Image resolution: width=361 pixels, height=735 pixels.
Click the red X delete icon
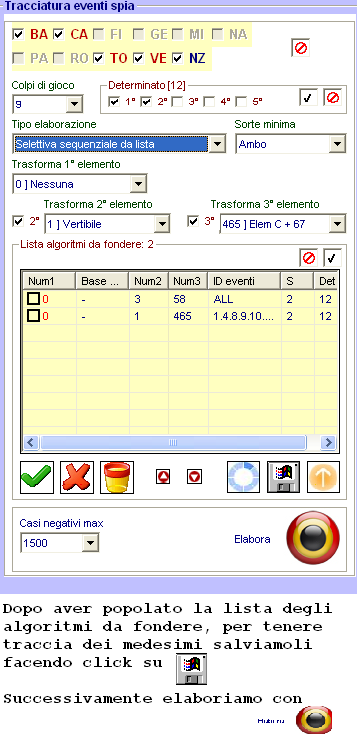coord(77,477)
